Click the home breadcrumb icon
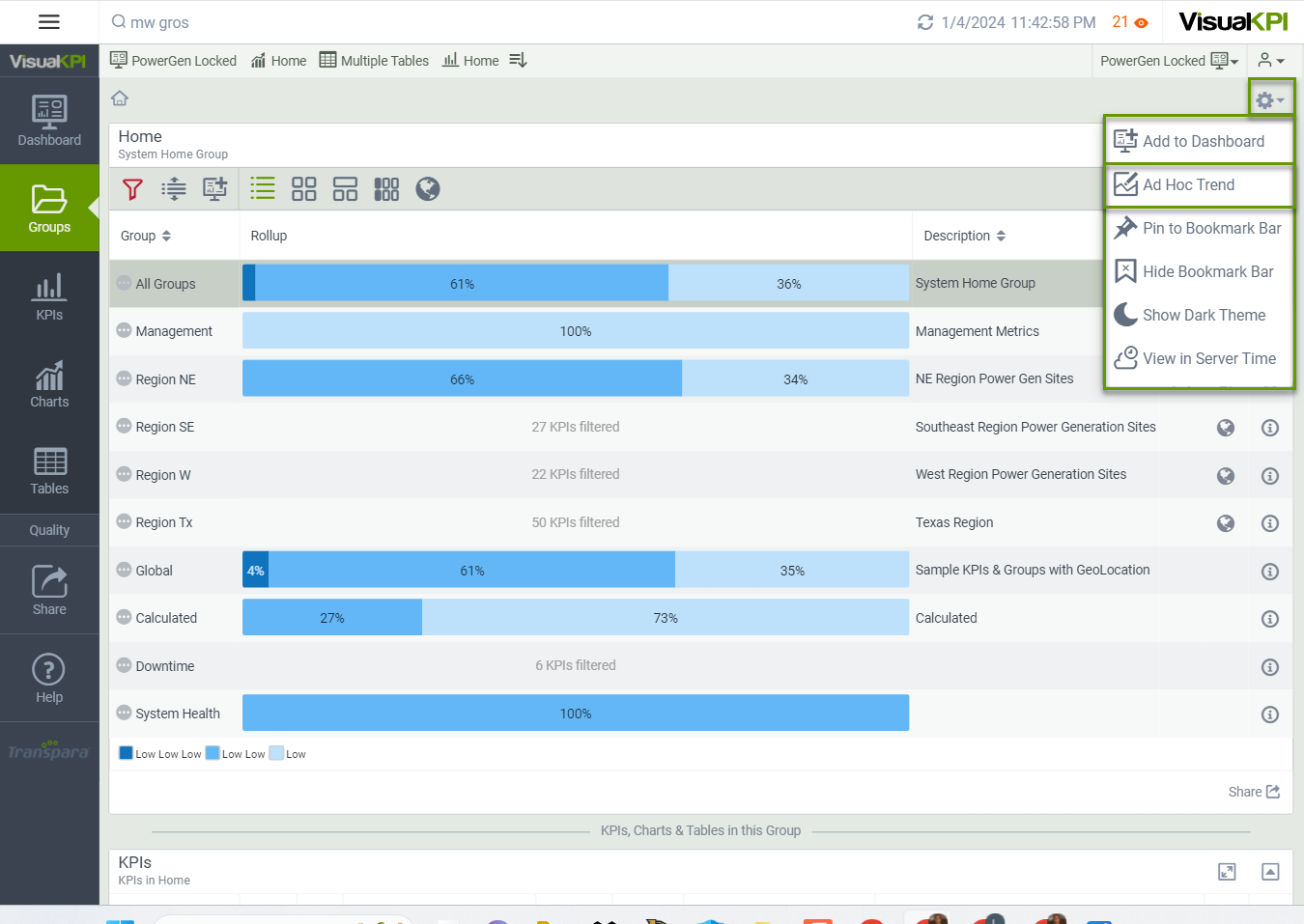The height and width of the screenshot is (924, 1304). [x=120, y=98]
